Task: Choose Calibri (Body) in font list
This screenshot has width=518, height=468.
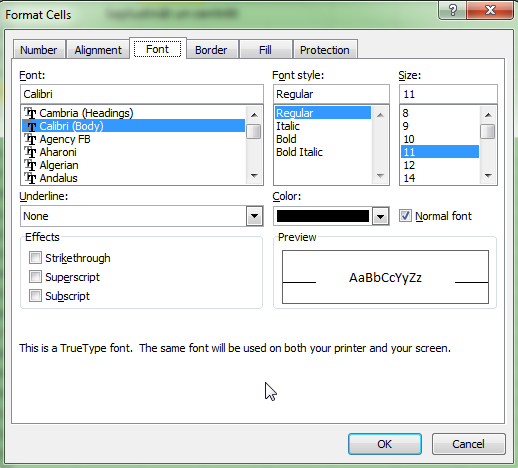Action: 134,126
